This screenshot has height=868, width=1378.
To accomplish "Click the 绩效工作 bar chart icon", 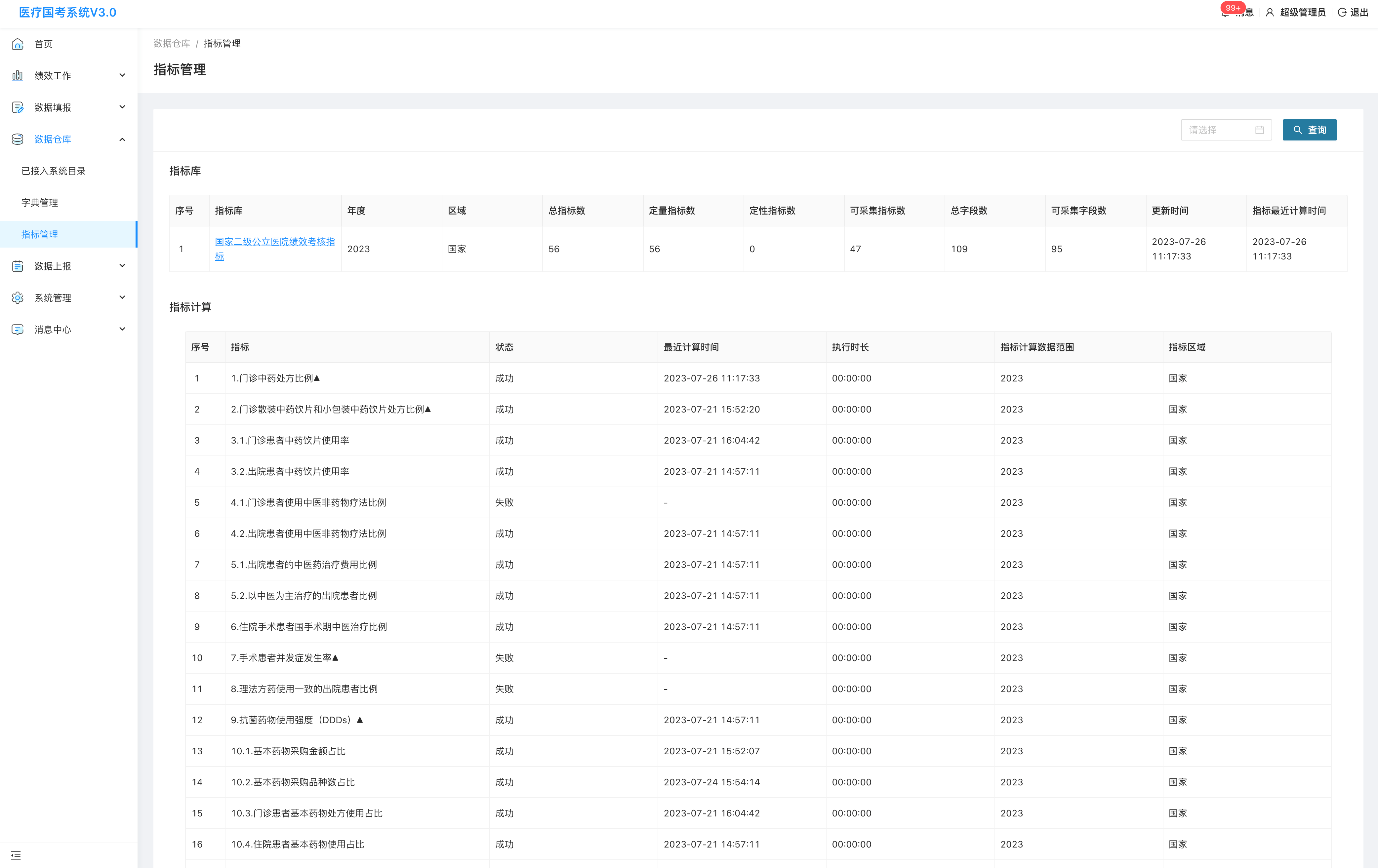I will [18, 75].
